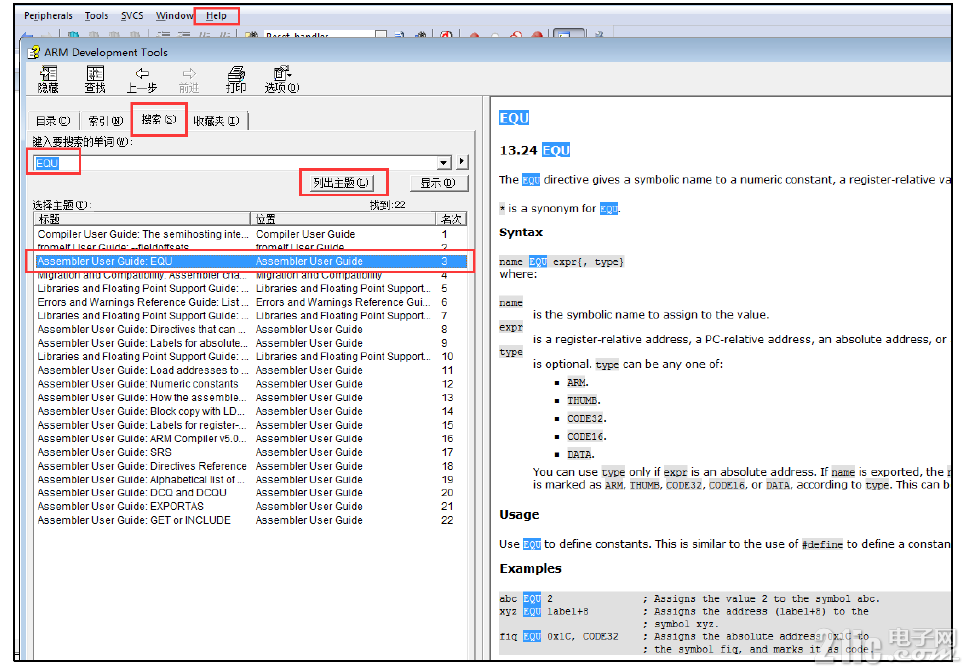Click the 显示 (Display) button
This screenshot has height=671, width=968.
(x=438, y=183)
